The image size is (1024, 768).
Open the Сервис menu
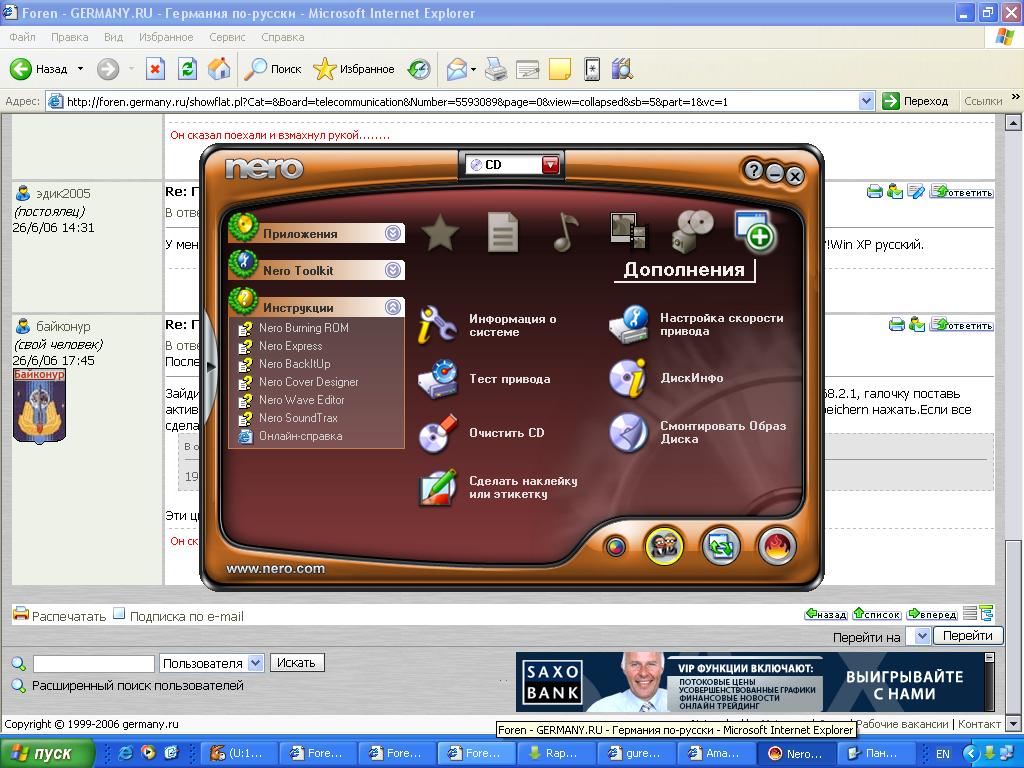(x=227, y=37)
